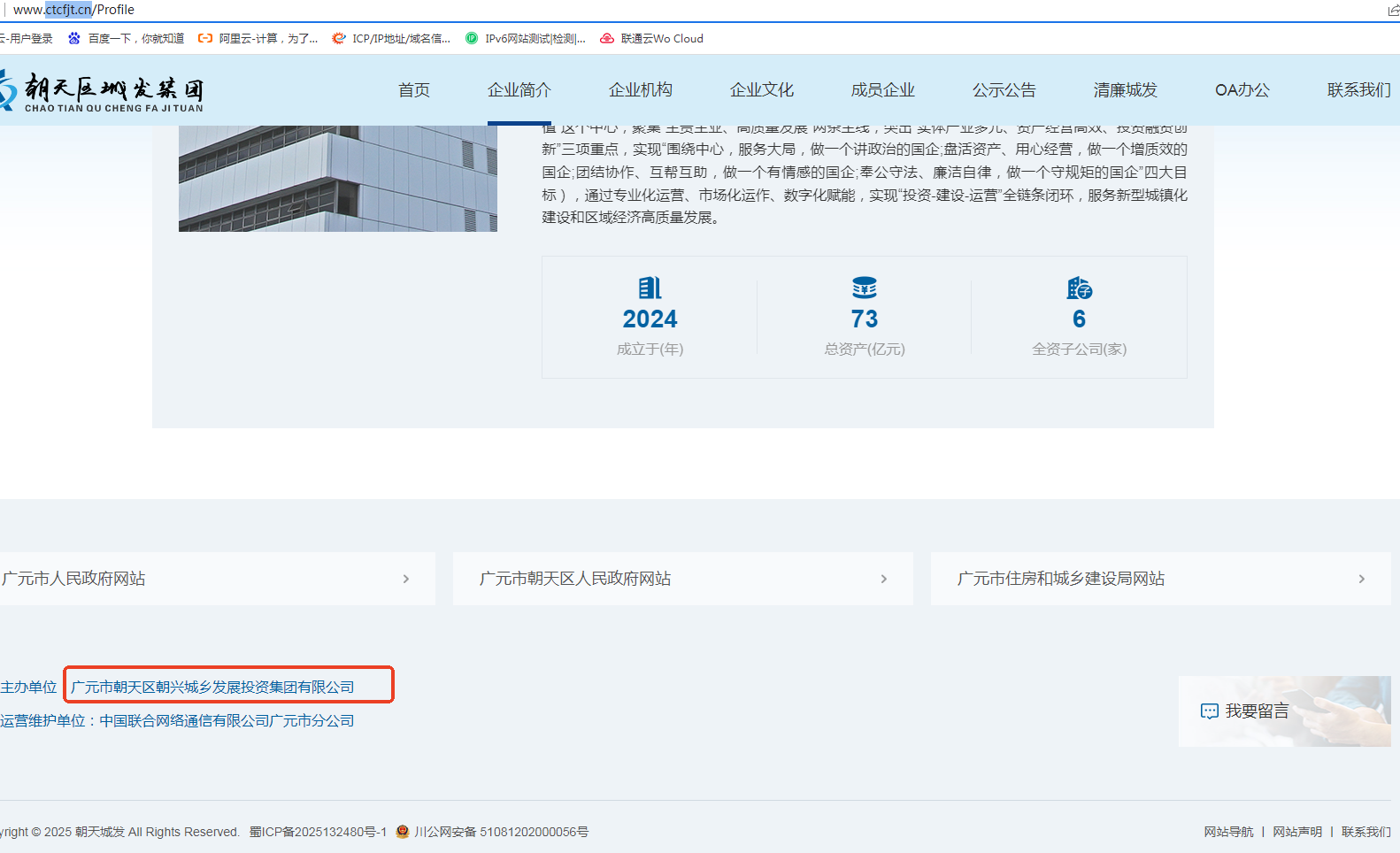Click the 2024 成立于(年) statistic
1400x853 pixels.
pyautogui.click(x=650, y=317)
